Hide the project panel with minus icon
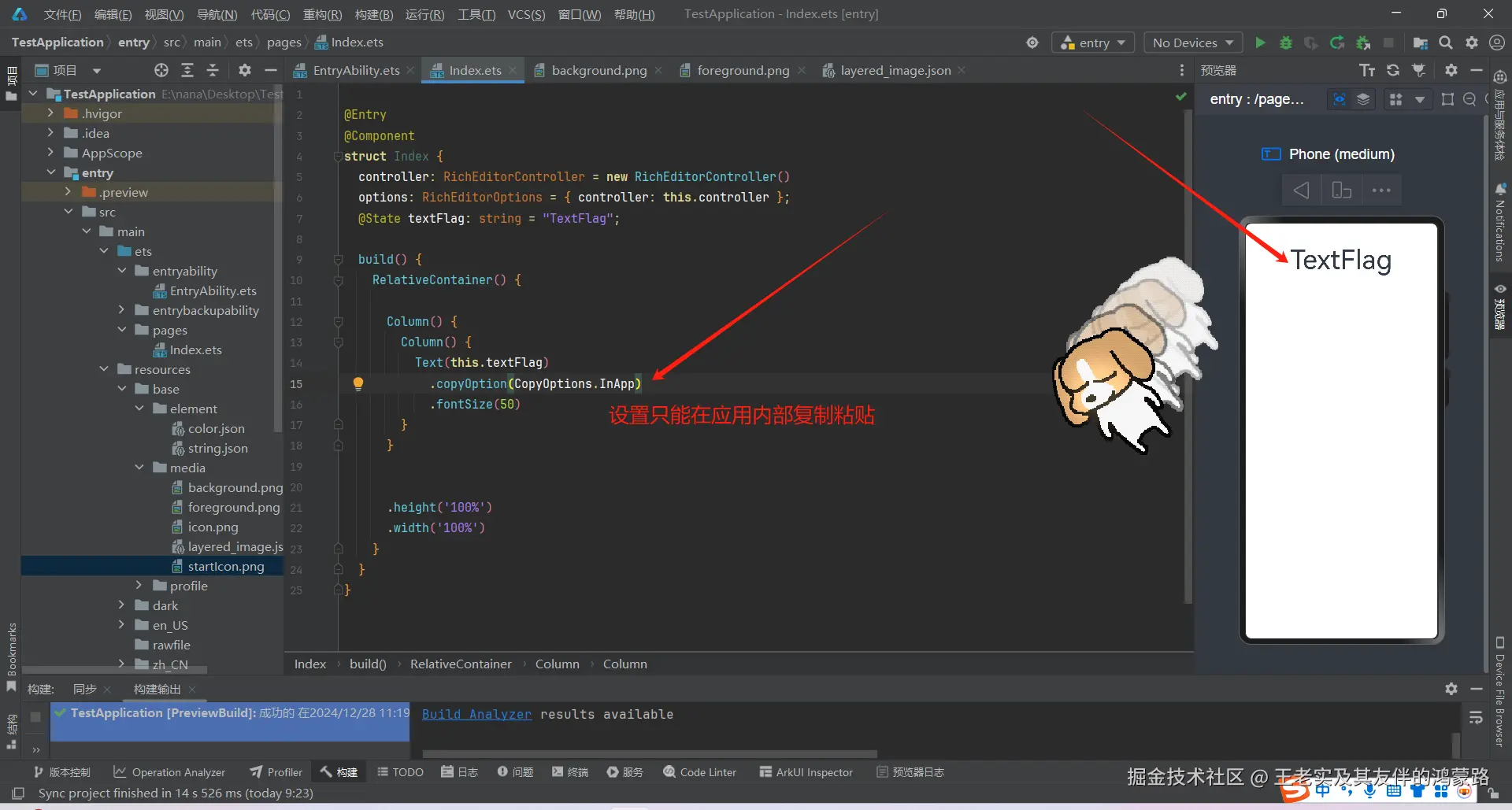 pos(271,70)
